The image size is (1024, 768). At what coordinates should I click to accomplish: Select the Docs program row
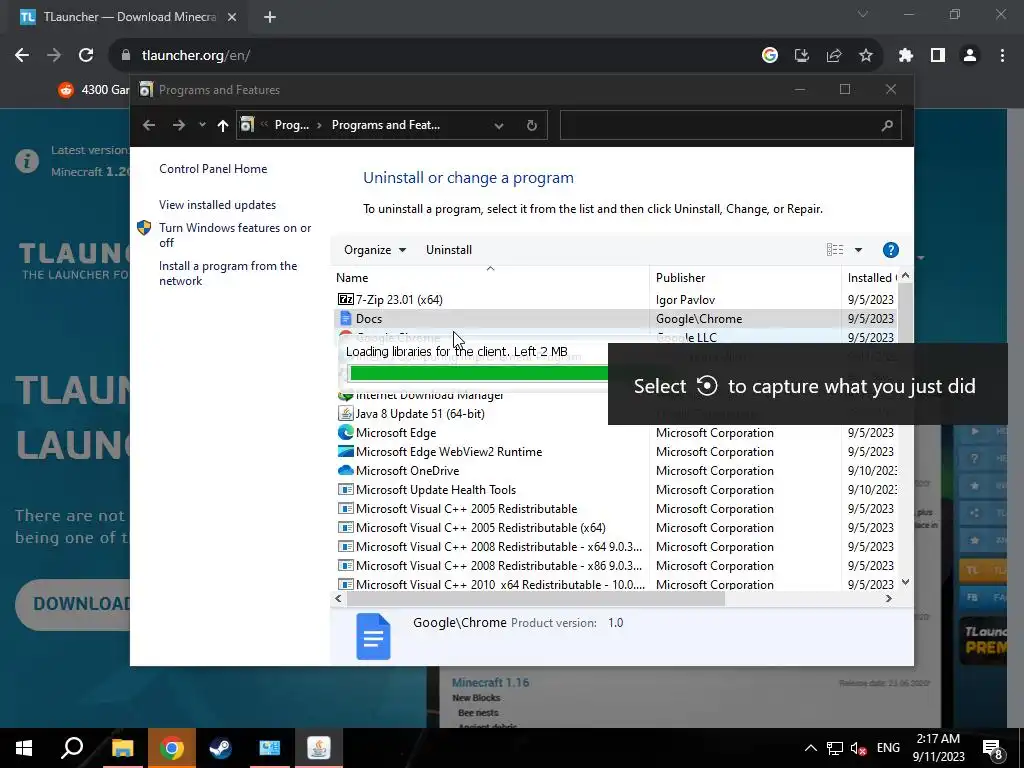tap(615, 319)
